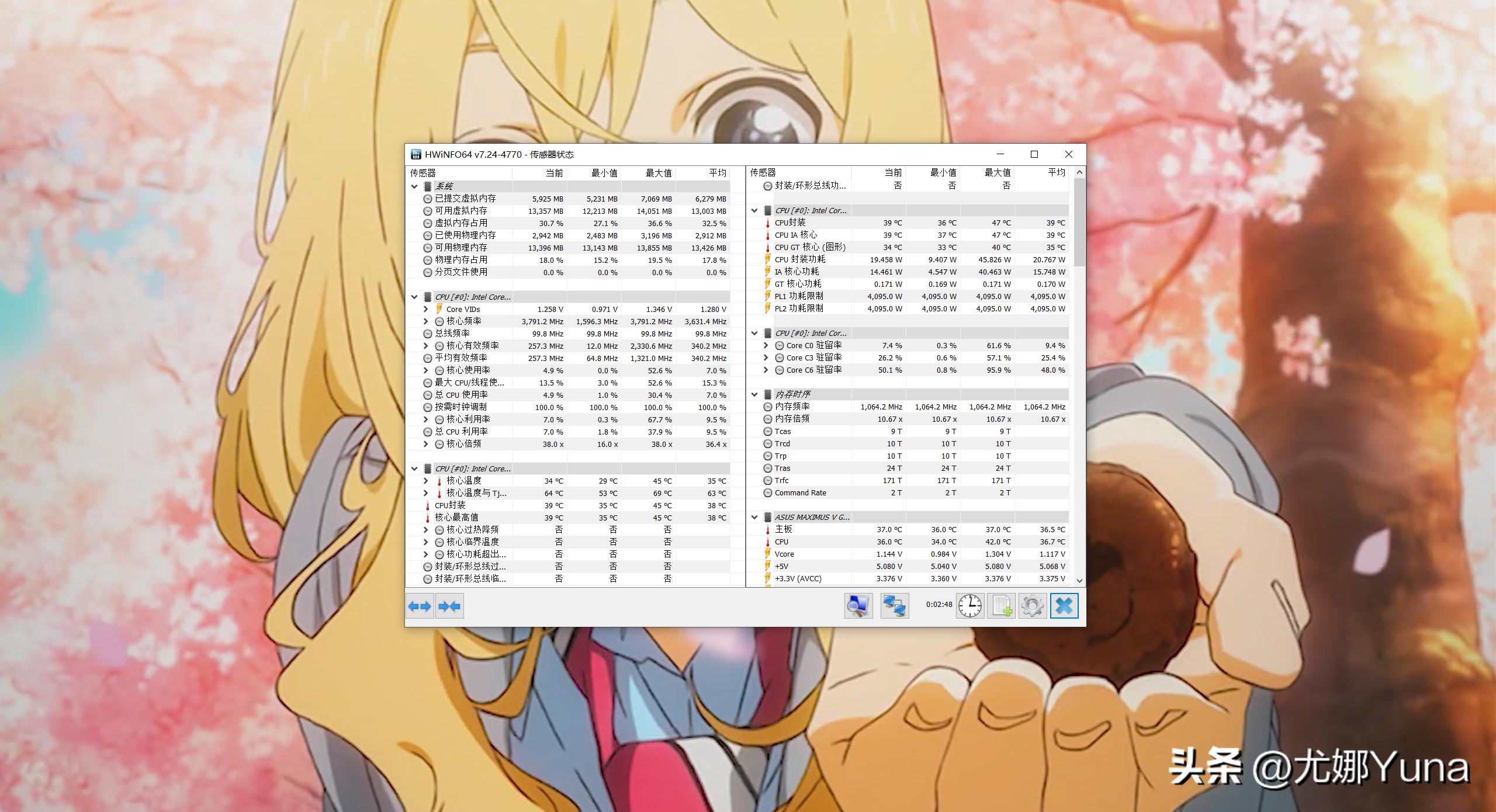Click the expand window double-arrows icon
Image resolution: width=1496 pixels, height=812 pixels.
pyautogui.click(x=420, y=607)
